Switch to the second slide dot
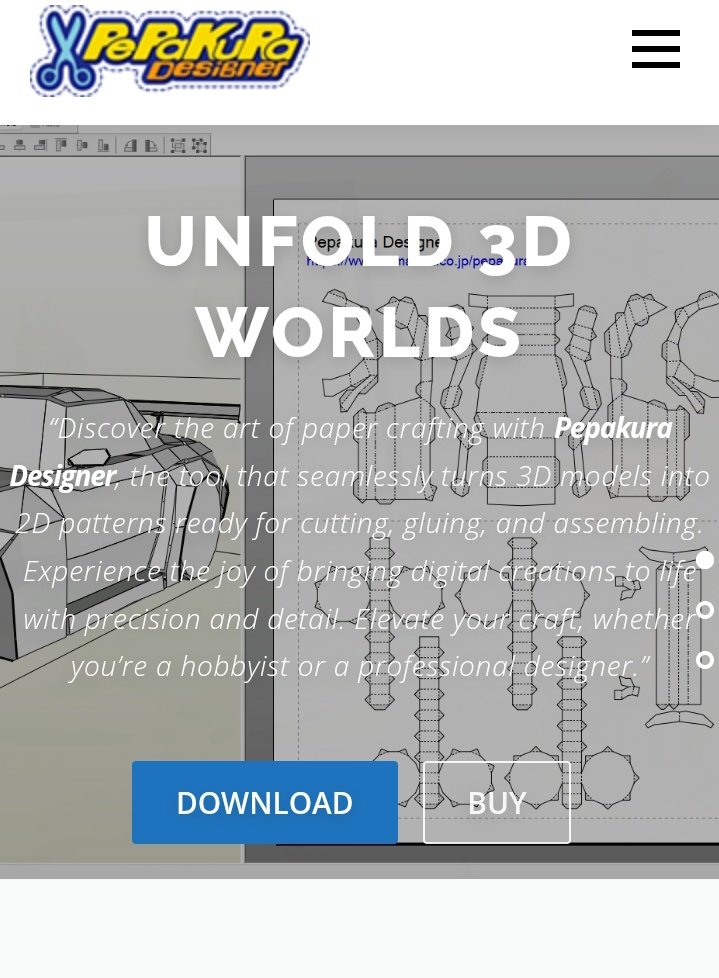 tap(705, 609)
